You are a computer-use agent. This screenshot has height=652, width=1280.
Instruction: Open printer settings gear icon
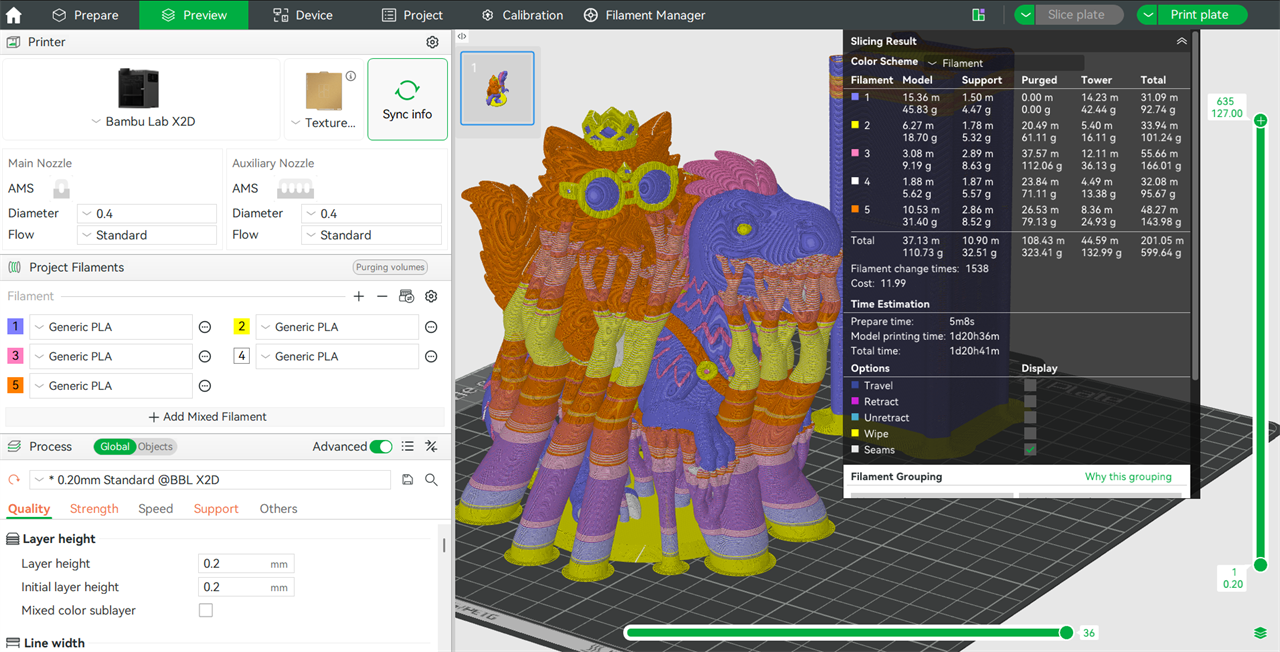click(x=432, y=42)
